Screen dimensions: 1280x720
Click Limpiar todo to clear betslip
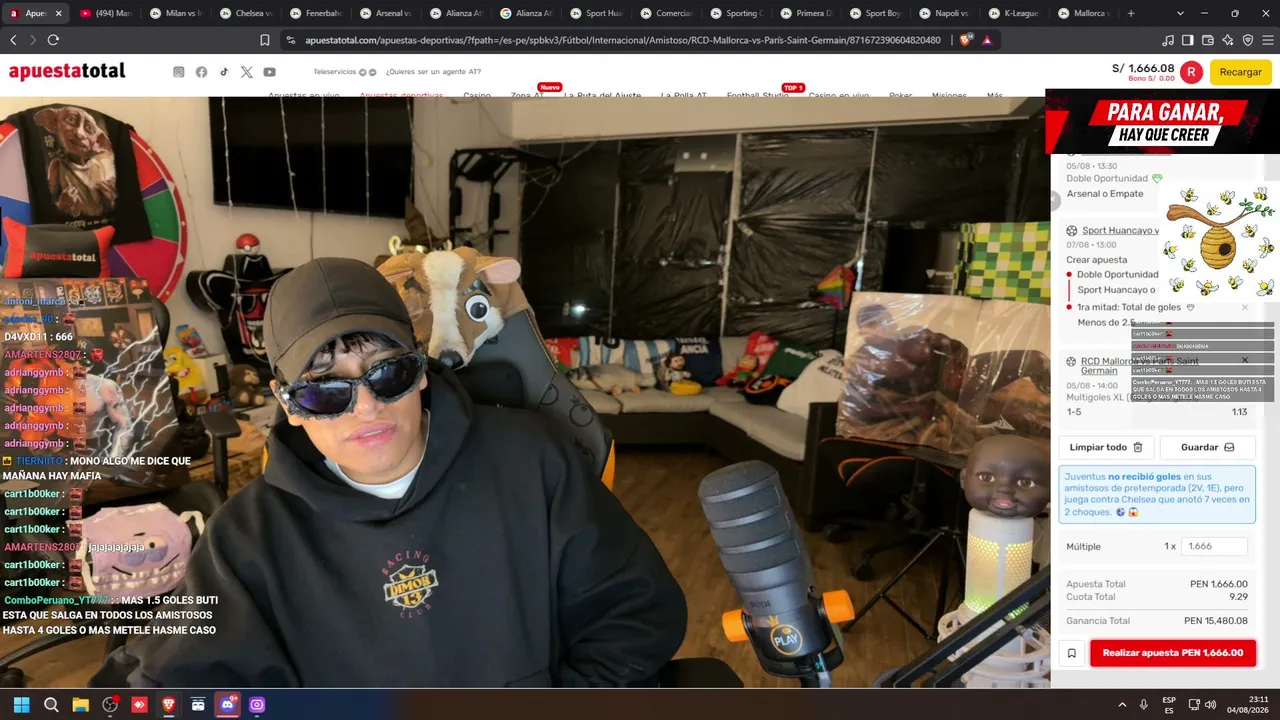coord(1105,447)
